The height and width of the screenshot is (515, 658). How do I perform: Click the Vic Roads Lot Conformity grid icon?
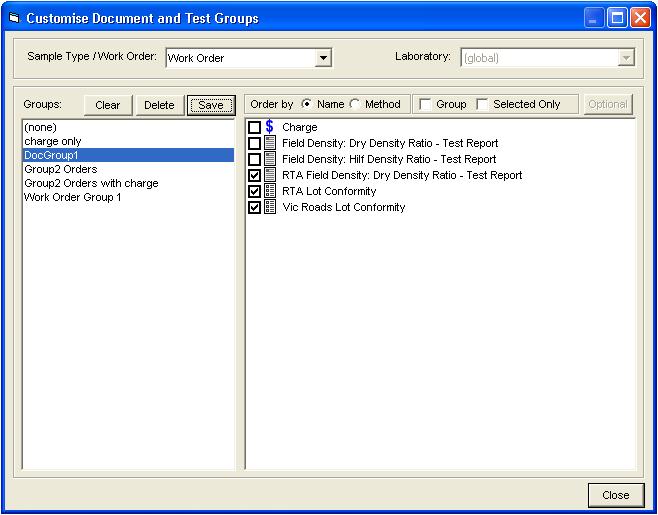tap(270, 207)
